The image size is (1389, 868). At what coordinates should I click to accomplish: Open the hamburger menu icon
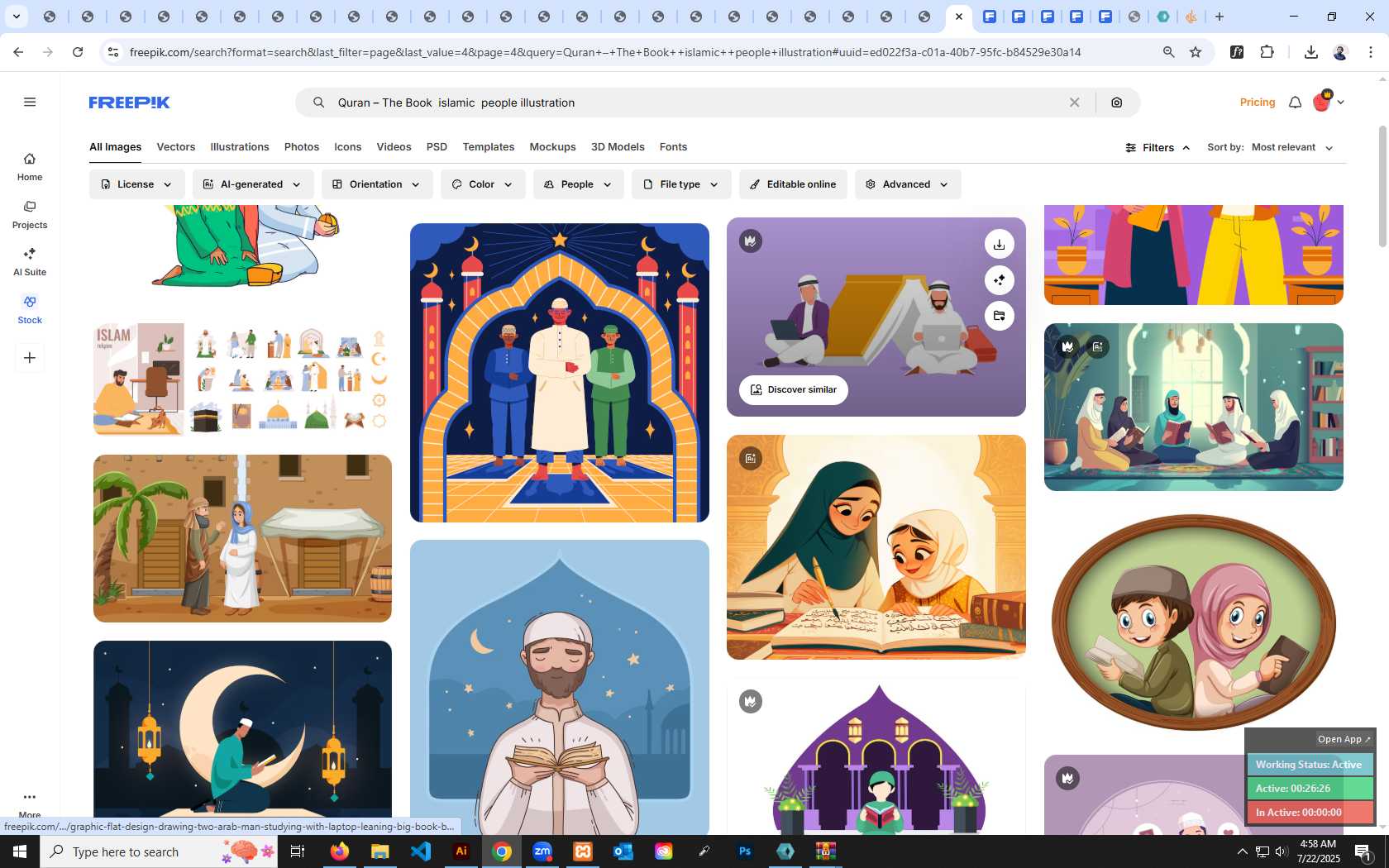tap(30, 102)
